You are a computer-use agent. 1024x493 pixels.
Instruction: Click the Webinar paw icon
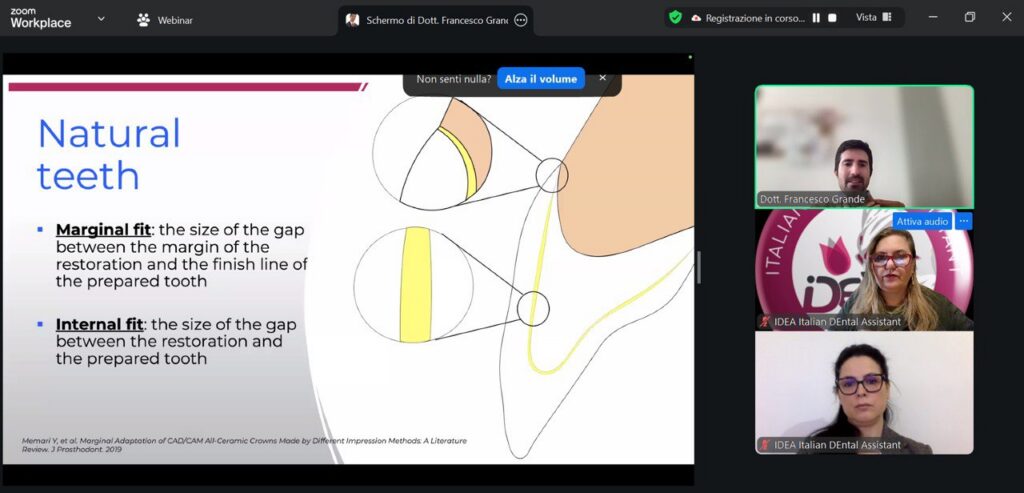144,20
